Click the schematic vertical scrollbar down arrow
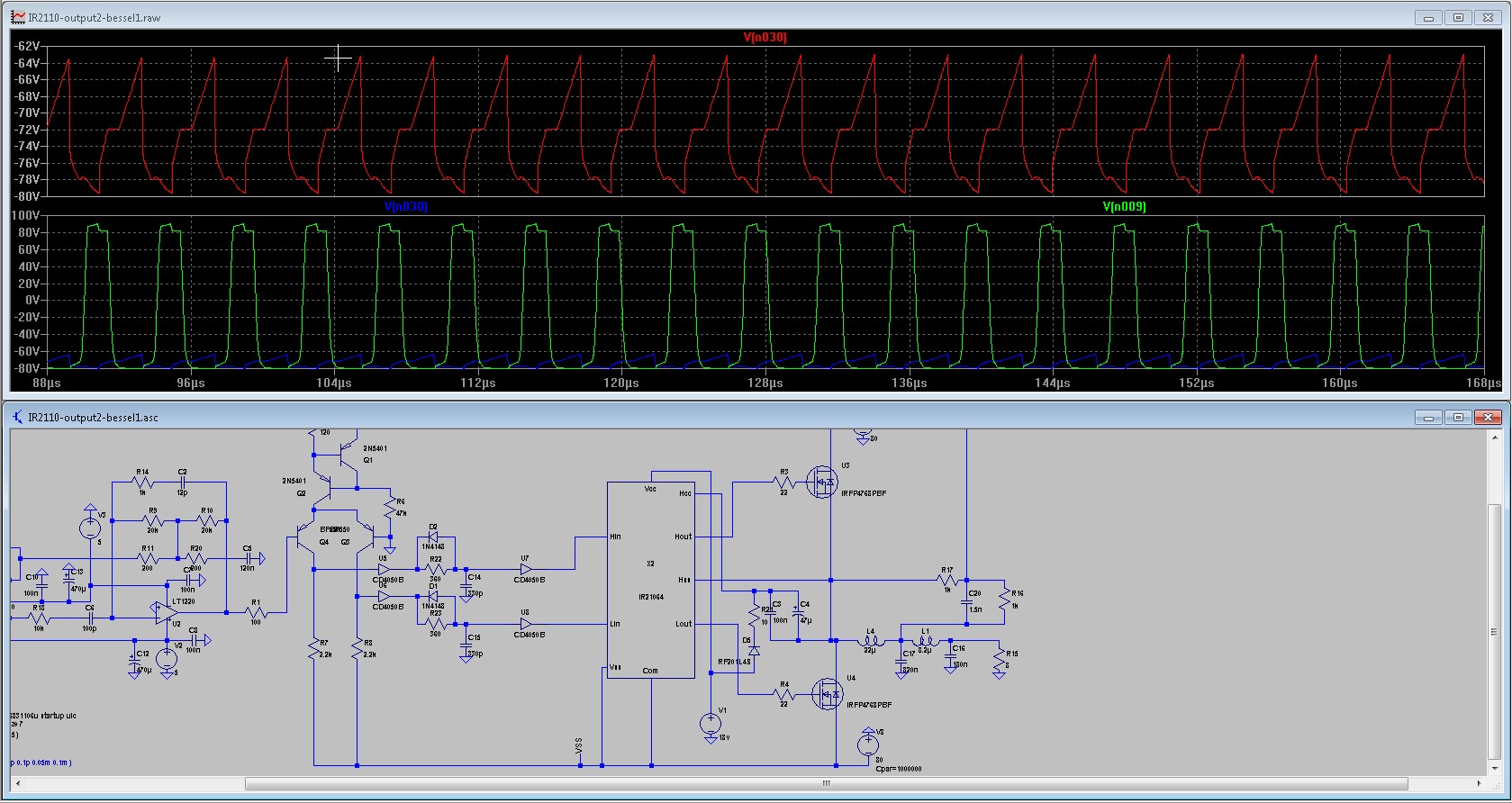The height and width of the screenshot is (803, 1512). point(1494,769)
